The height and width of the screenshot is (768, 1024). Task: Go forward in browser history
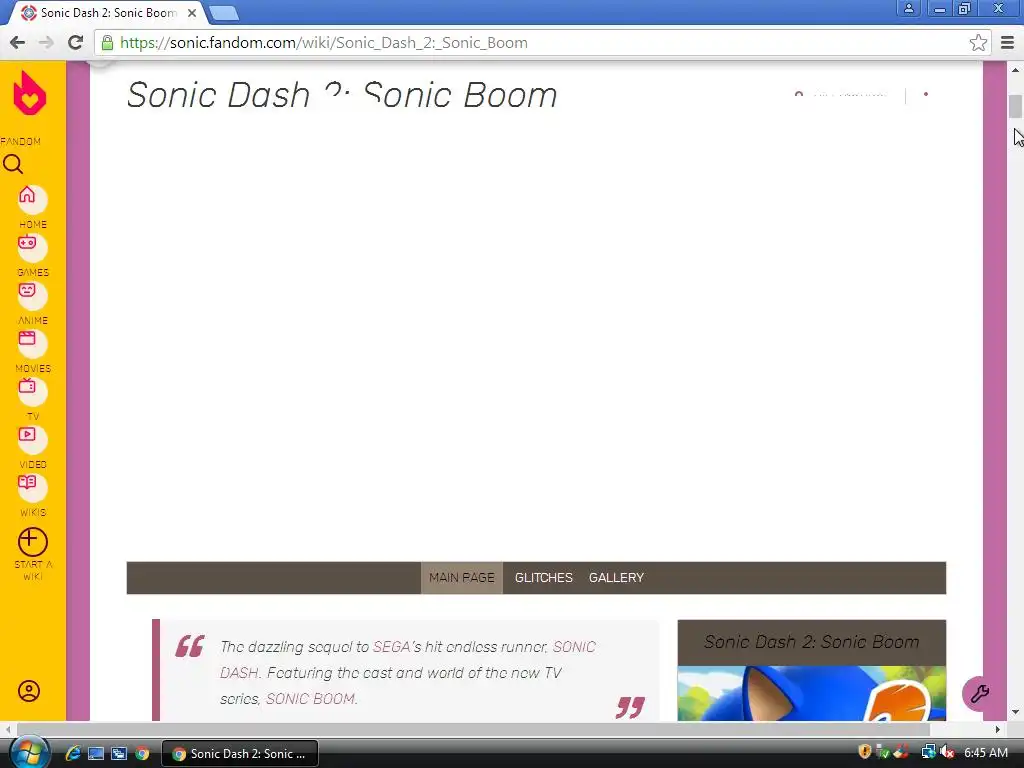pos(46,43)
